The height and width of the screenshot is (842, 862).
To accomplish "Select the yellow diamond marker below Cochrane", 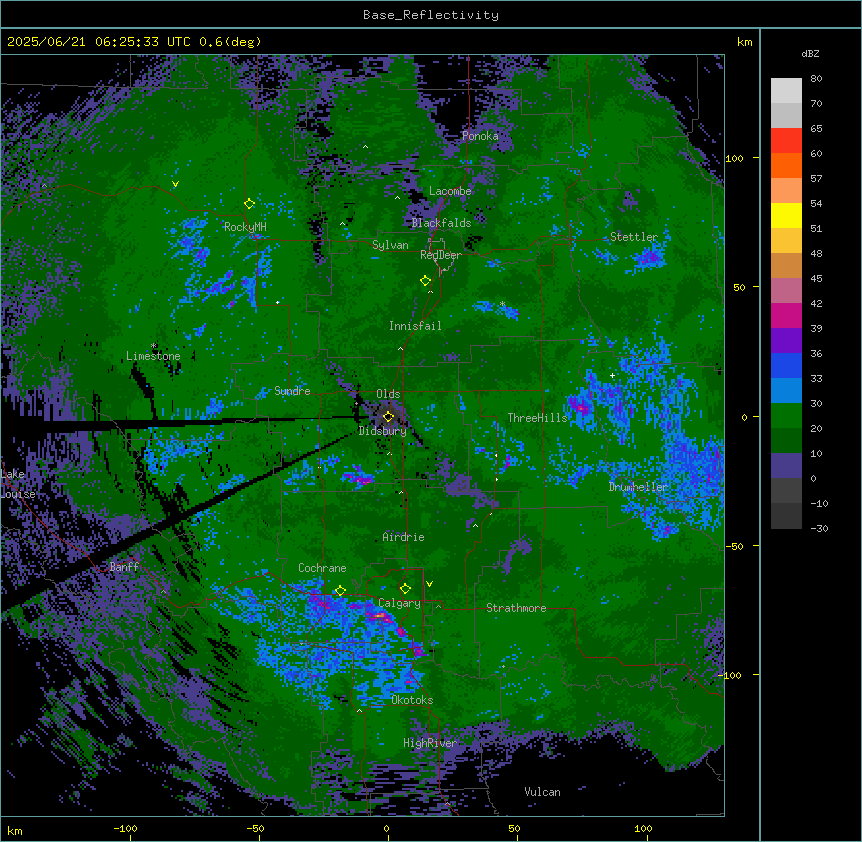I will click(x=340, y=591).
